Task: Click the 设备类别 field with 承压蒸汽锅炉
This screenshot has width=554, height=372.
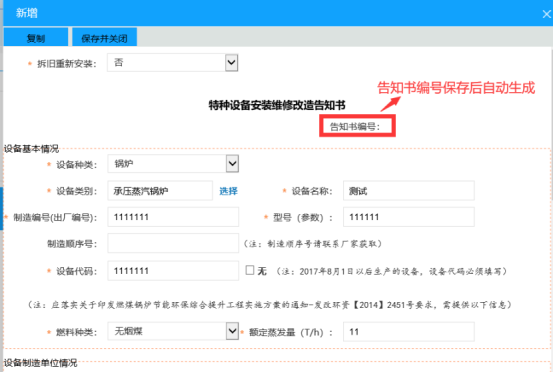Action: click(x=160, y=191)
